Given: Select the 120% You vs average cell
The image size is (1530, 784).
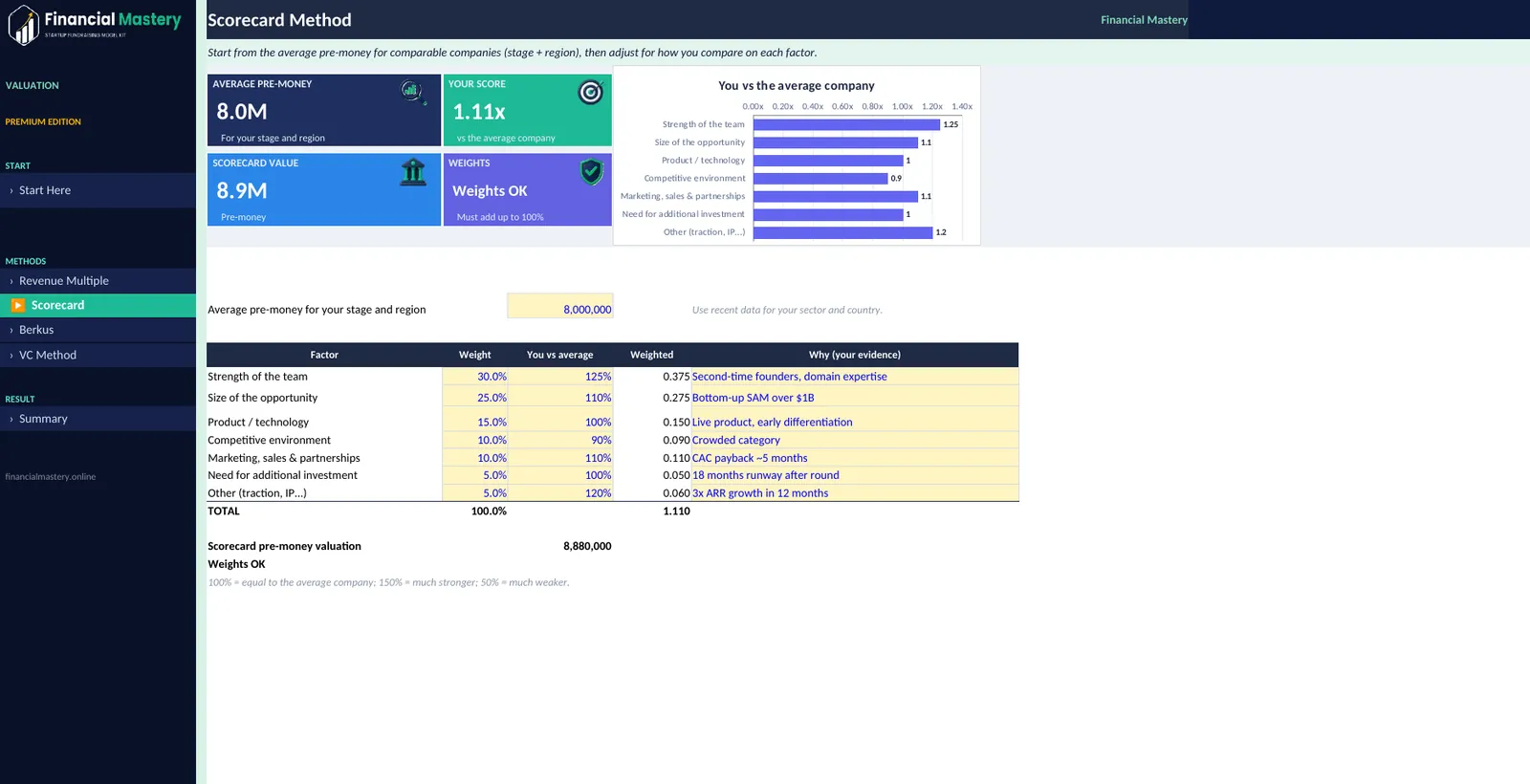Looking at the screenshot, I should coord(560,493).
